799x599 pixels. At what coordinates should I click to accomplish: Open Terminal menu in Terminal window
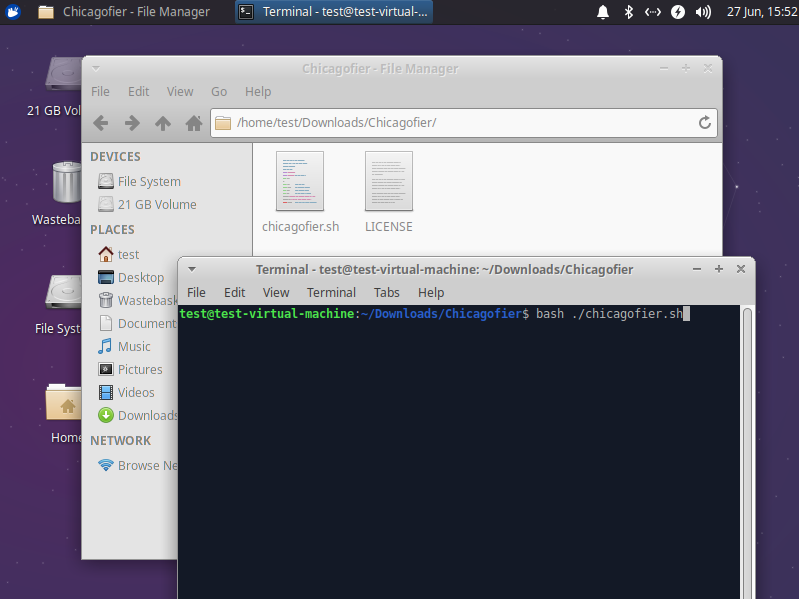pos(331,293)
